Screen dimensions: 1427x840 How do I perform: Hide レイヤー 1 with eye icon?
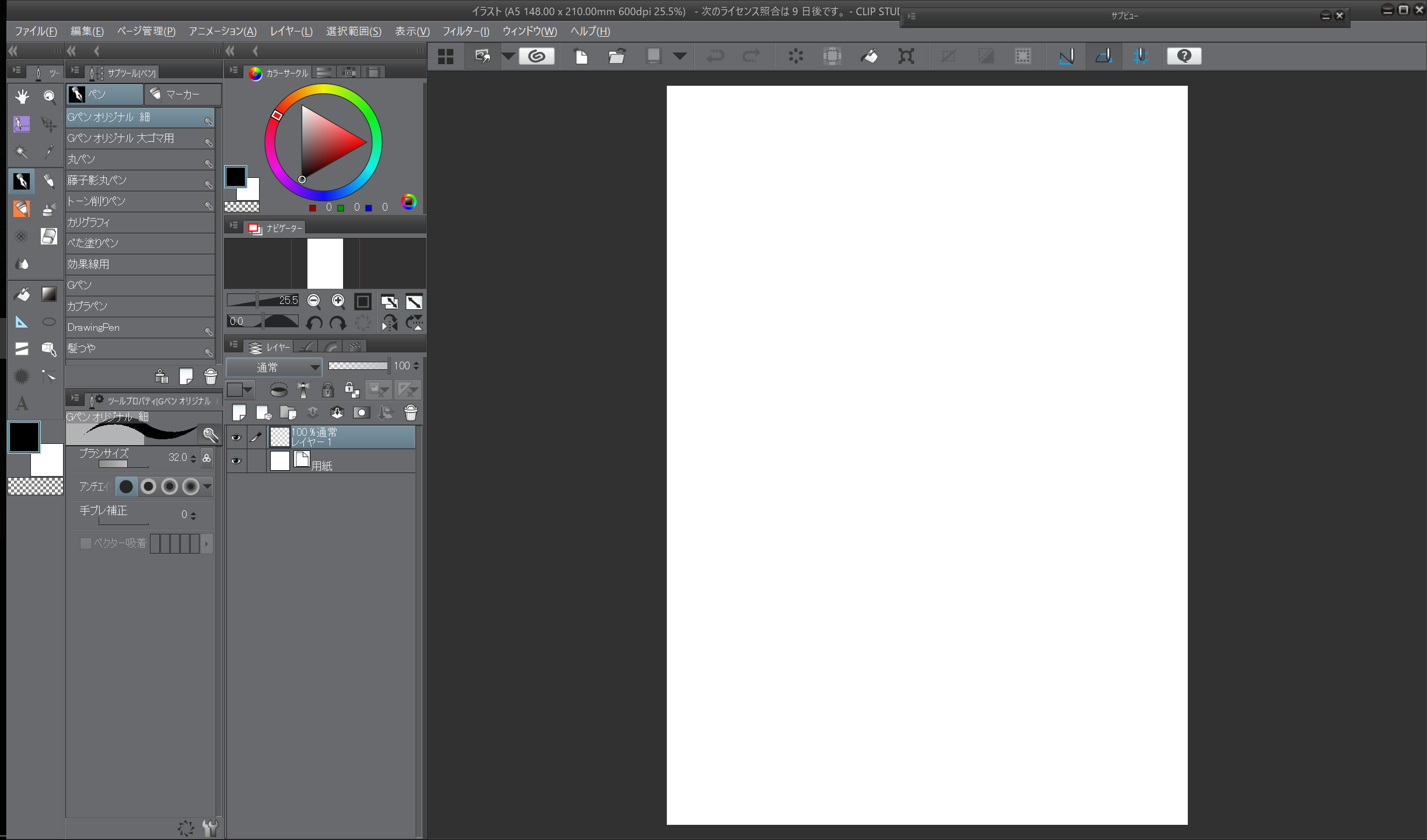tap(236, 437)
